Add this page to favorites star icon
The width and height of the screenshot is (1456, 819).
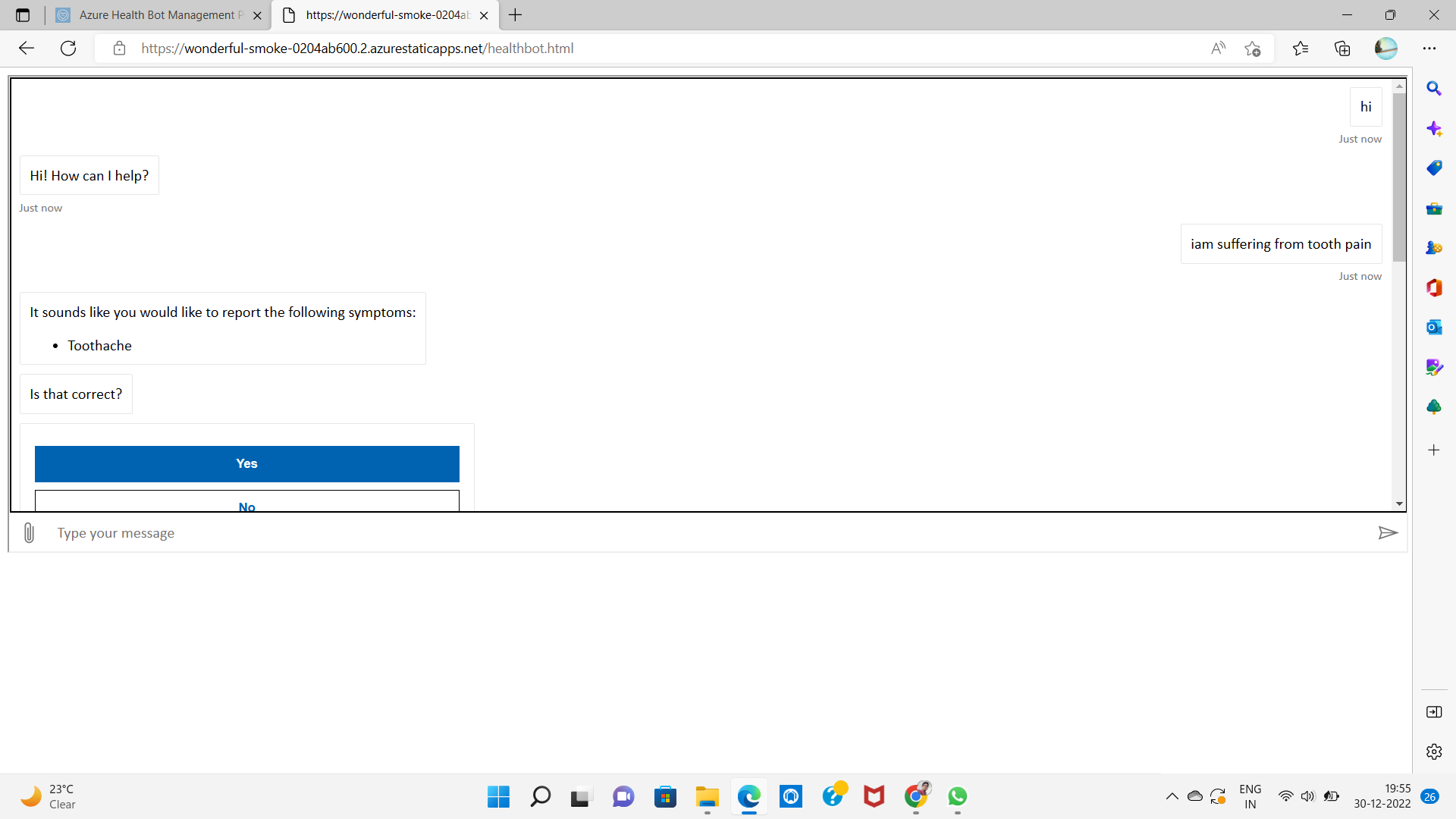pos(1252,49)
